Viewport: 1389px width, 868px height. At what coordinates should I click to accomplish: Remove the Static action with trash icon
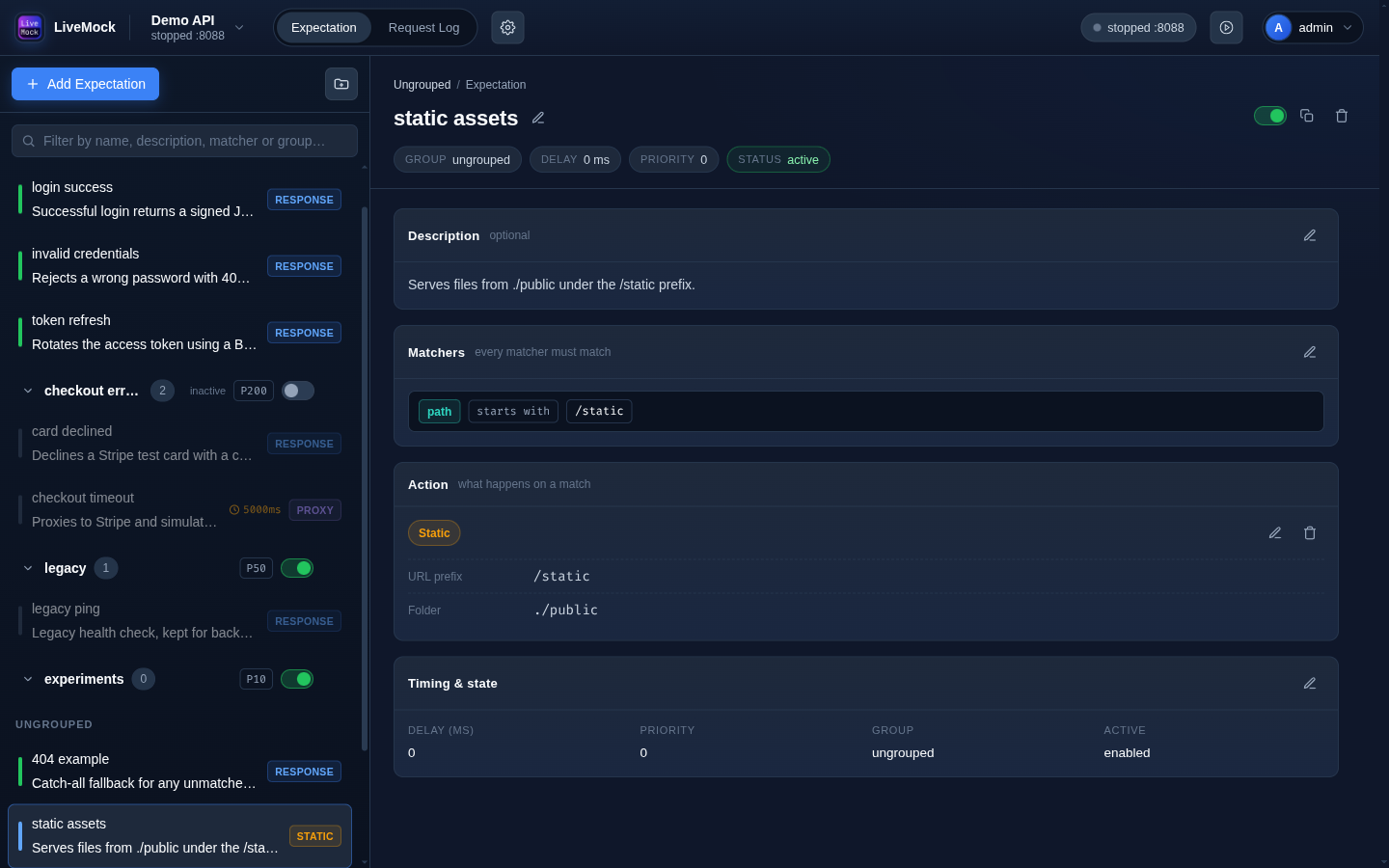(x=1310, y=533)
